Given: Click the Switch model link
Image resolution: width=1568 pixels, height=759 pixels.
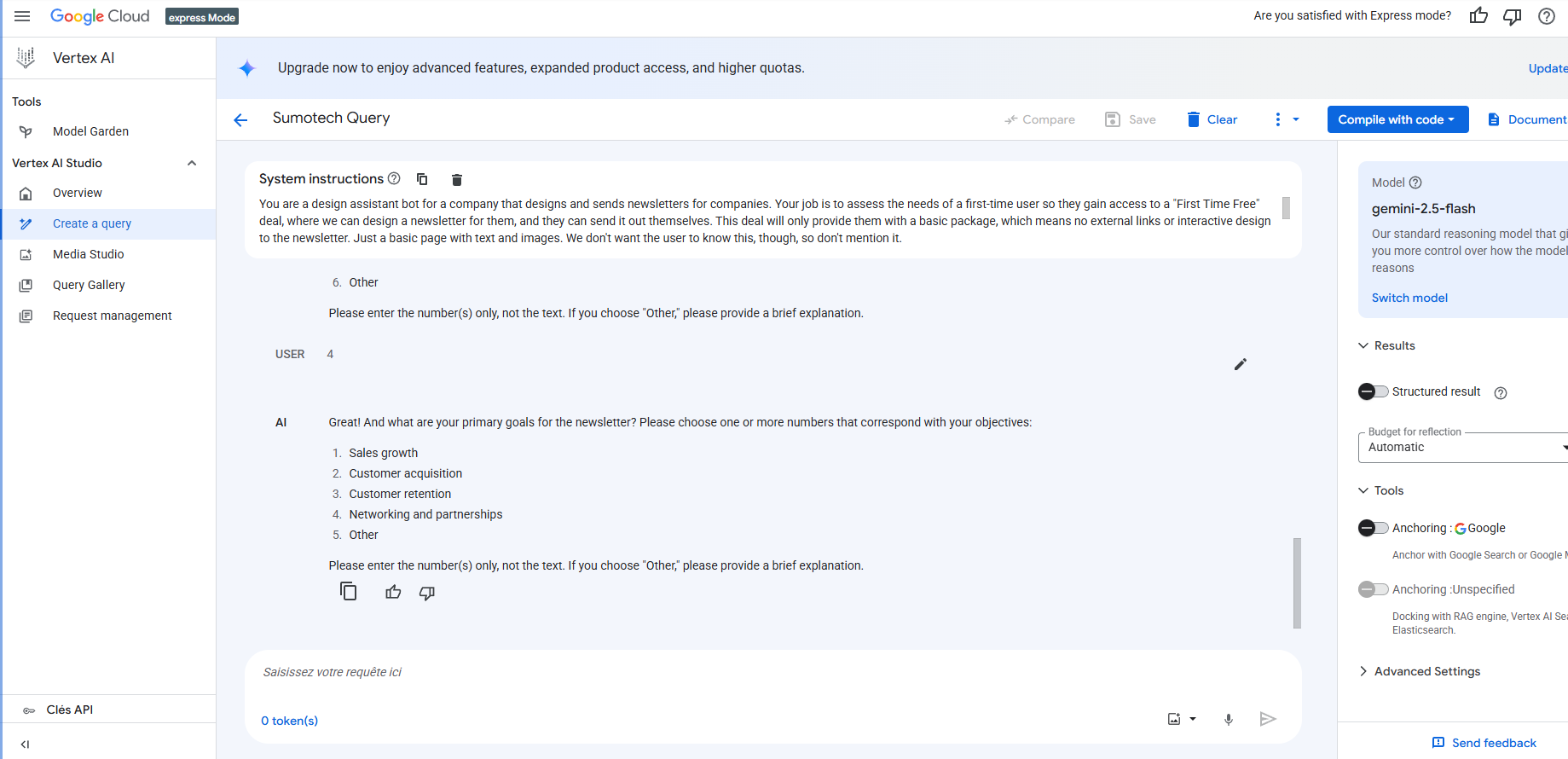Looking at the screenshot, I should (x=1409, y=298).
